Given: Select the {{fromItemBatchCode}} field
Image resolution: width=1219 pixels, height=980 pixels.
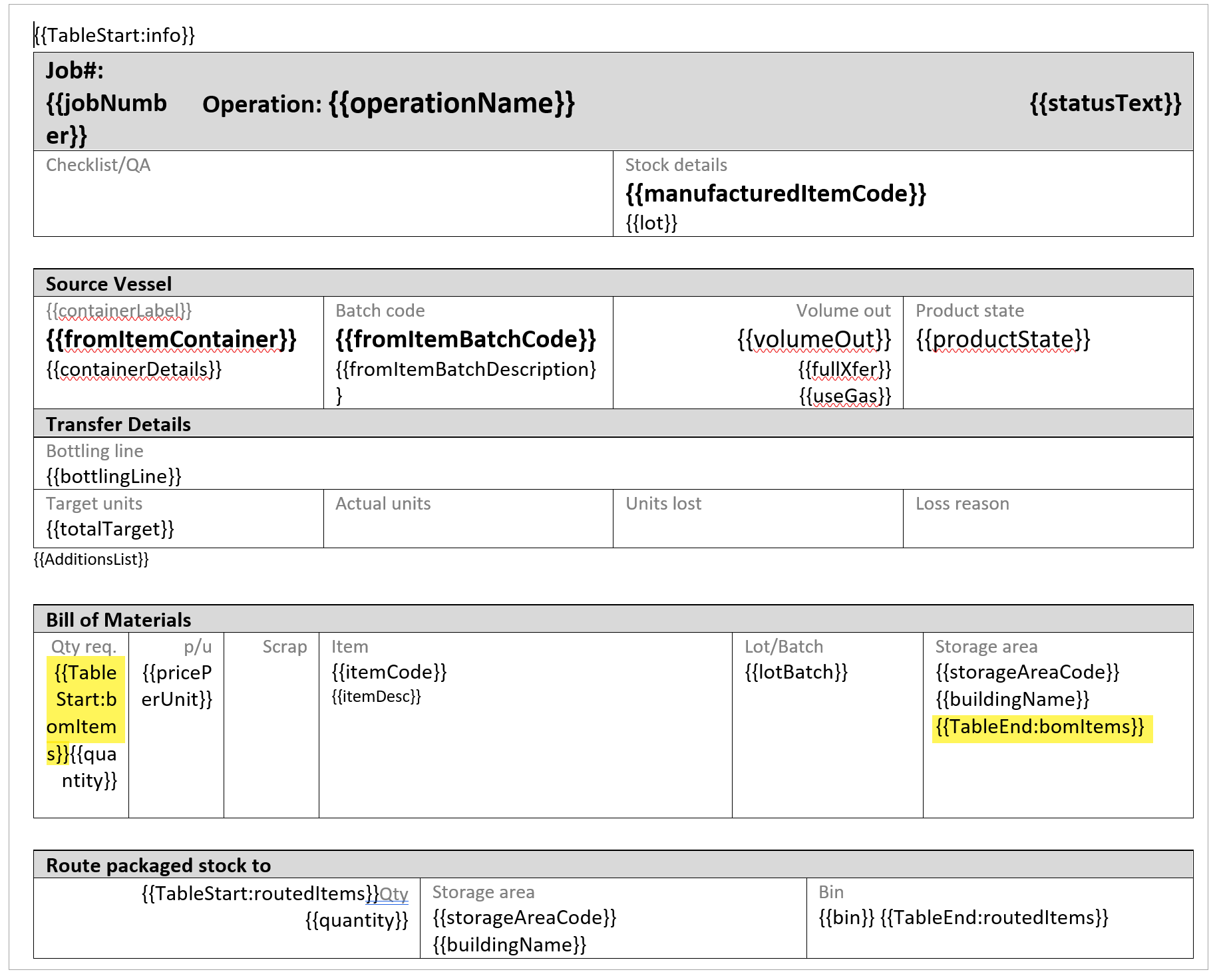Looking at the screenshot, I should click(x=466, y=339).
